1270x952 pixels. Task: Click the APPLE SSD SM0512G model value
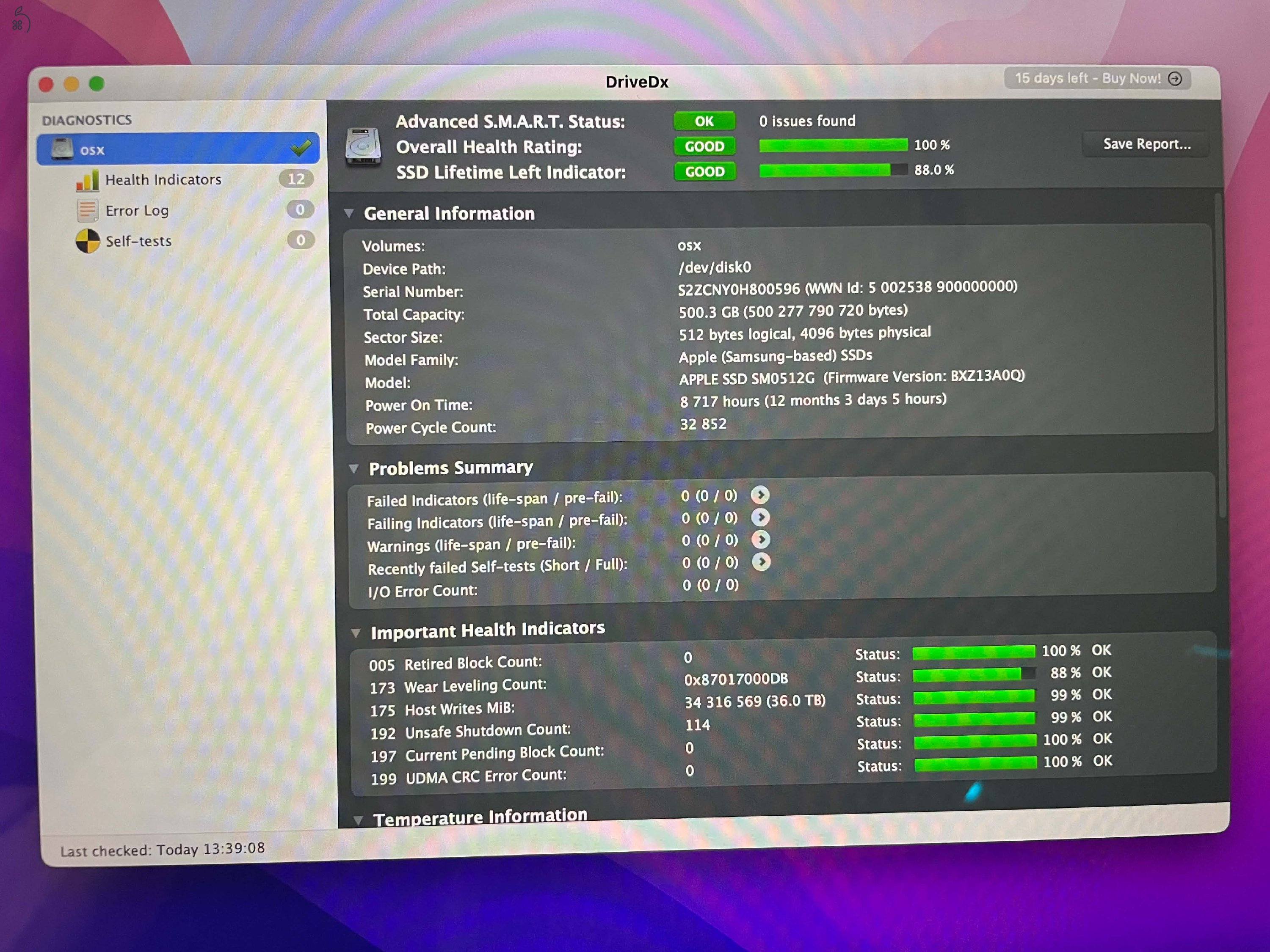pos(746,379)
